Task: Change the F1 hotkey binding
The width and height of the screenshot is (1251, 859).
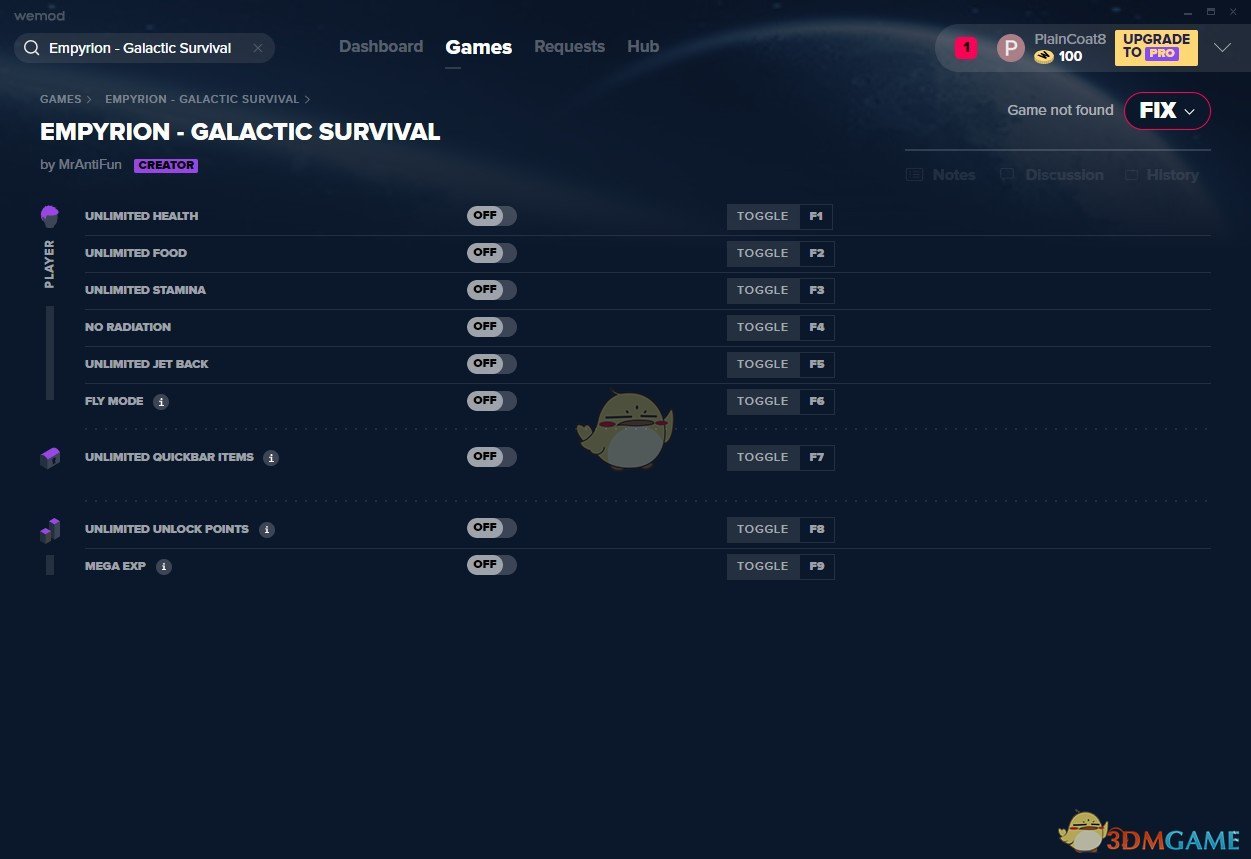Action: click(817, 217)
